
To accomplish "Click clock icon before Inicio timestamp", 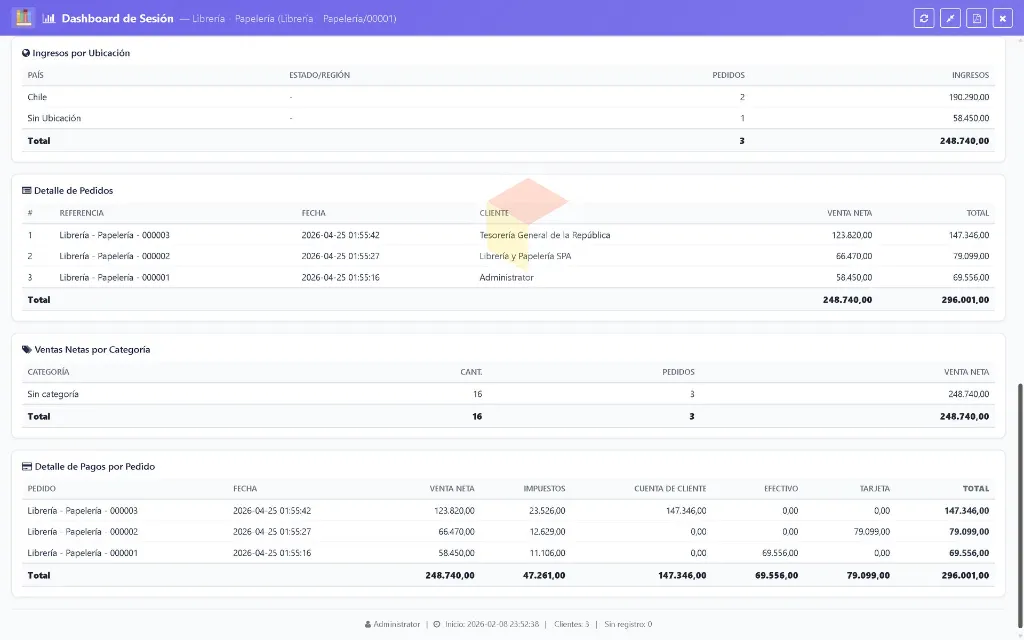I will [437, 624].
